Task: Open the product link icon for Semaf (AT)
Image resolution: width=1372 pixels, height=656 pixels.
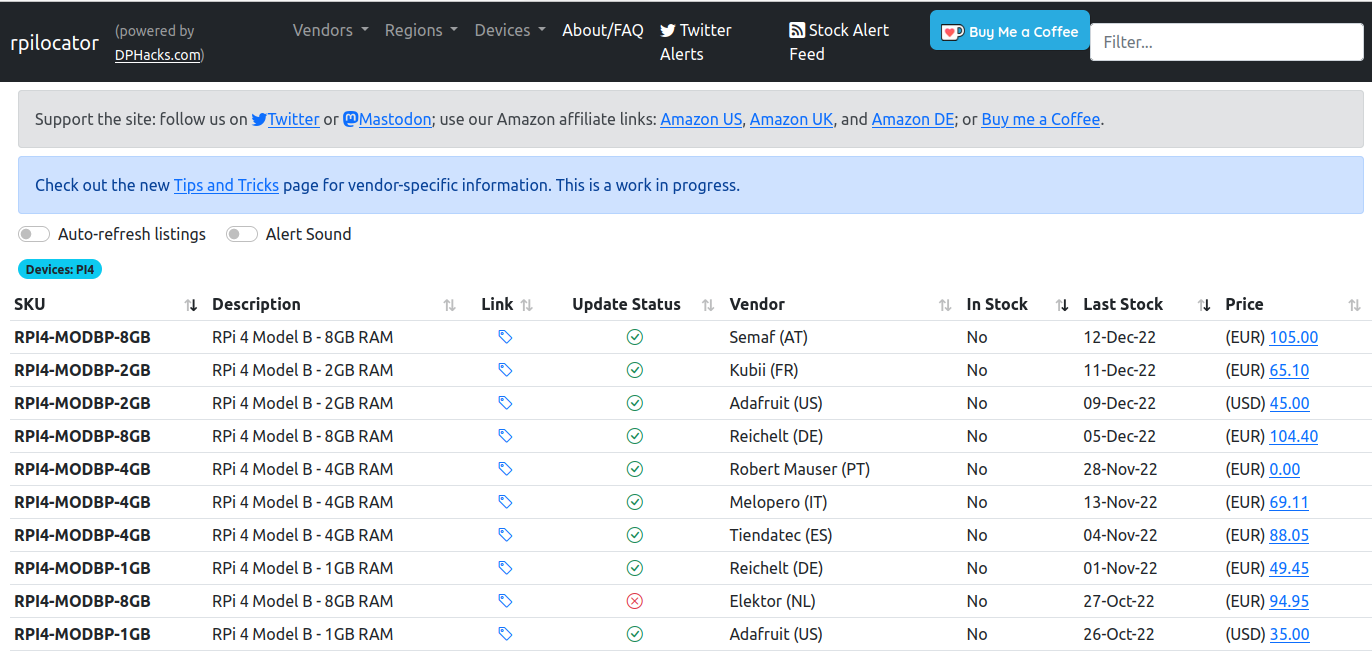Action: pos(505,337)
